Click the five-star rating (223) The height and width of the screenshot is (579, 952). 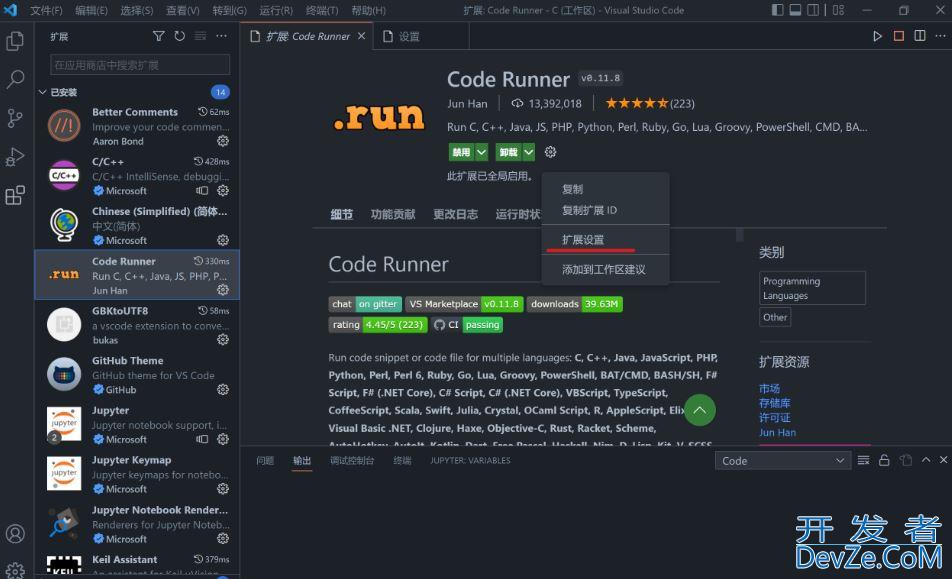[x=650, y=104]
